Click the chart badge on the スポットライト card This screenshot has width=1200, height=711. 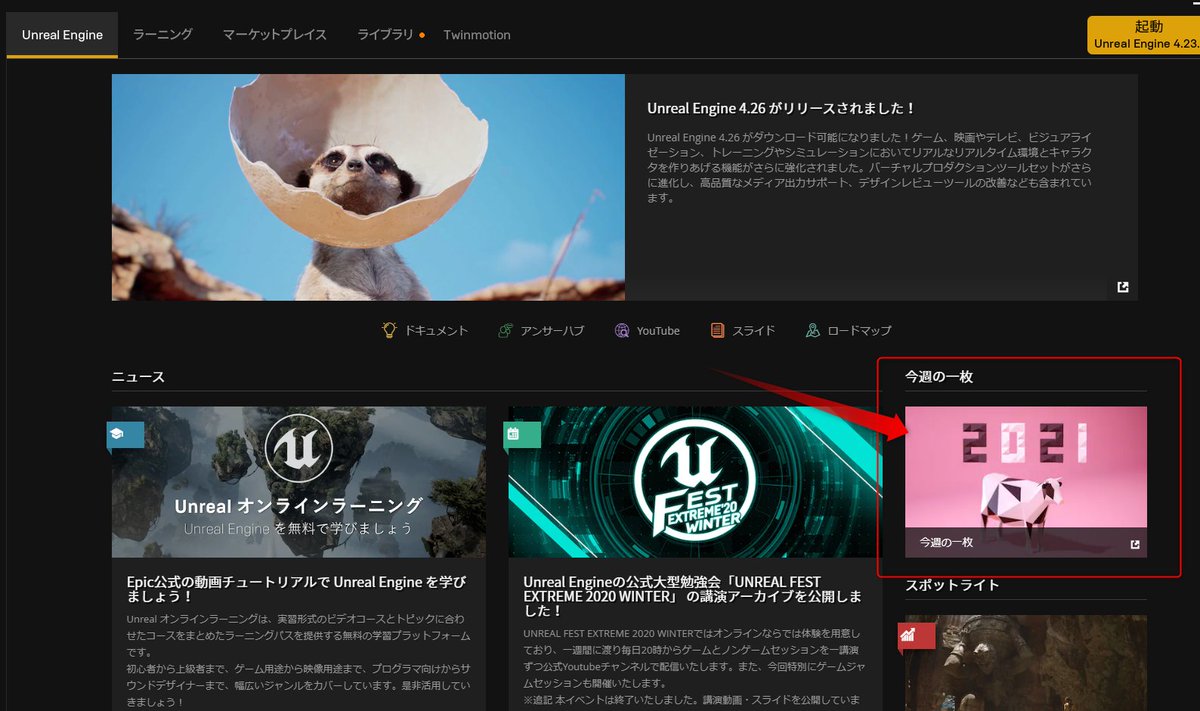918,634
